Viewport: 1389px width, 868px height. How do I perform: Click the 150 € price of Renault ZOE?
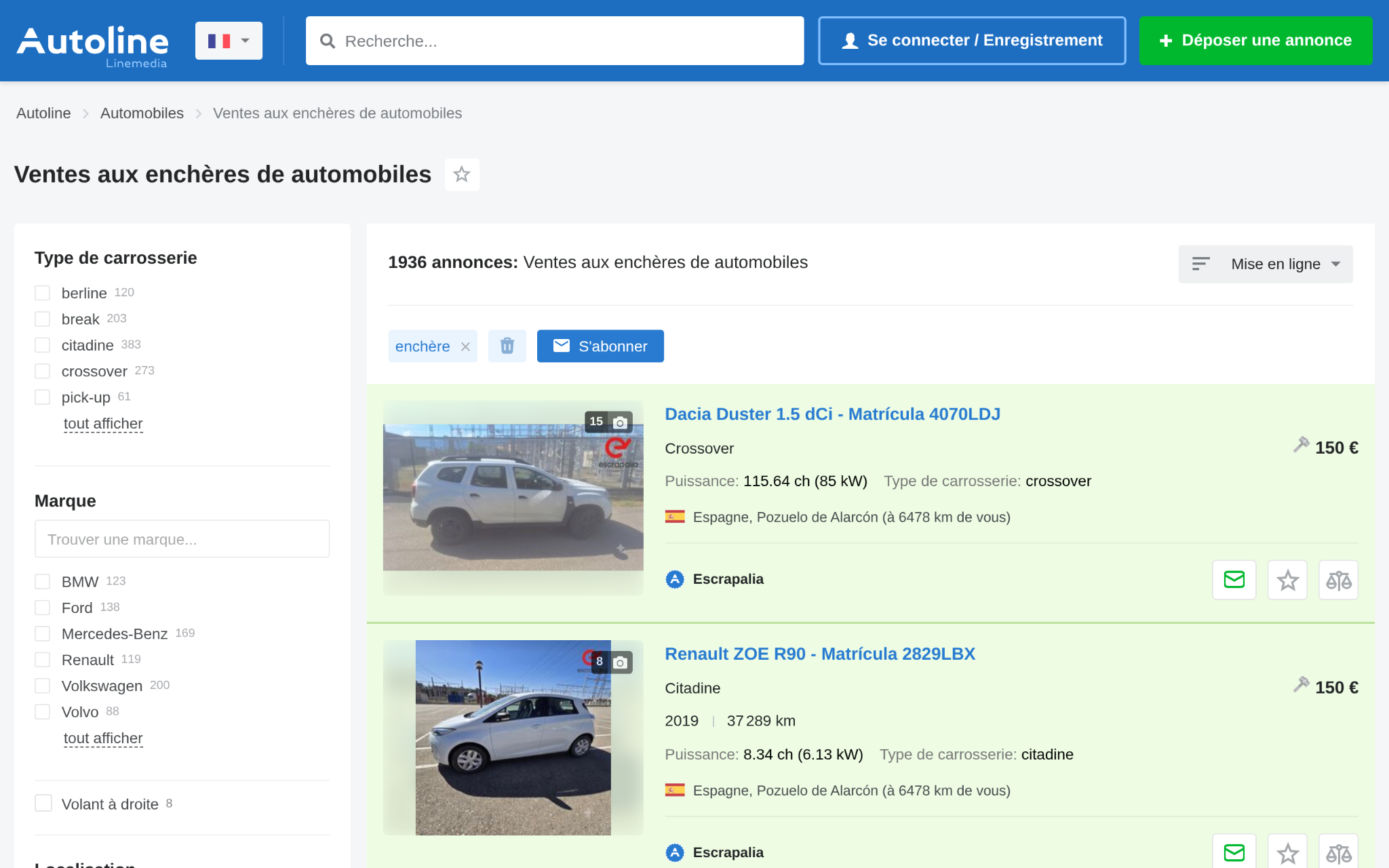1337,688
